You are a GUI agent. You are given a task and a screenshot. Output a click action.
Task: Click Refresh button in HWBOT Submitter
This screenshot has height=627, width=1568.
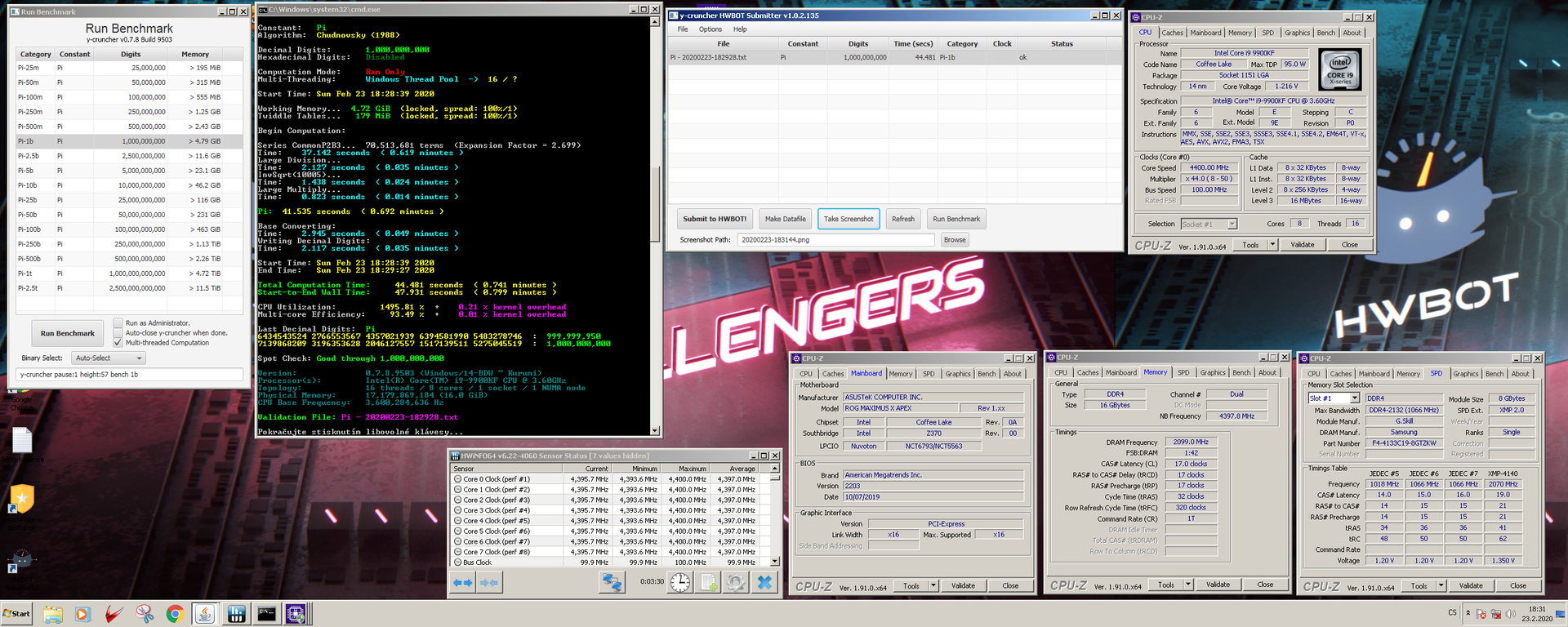pos(903,219)
